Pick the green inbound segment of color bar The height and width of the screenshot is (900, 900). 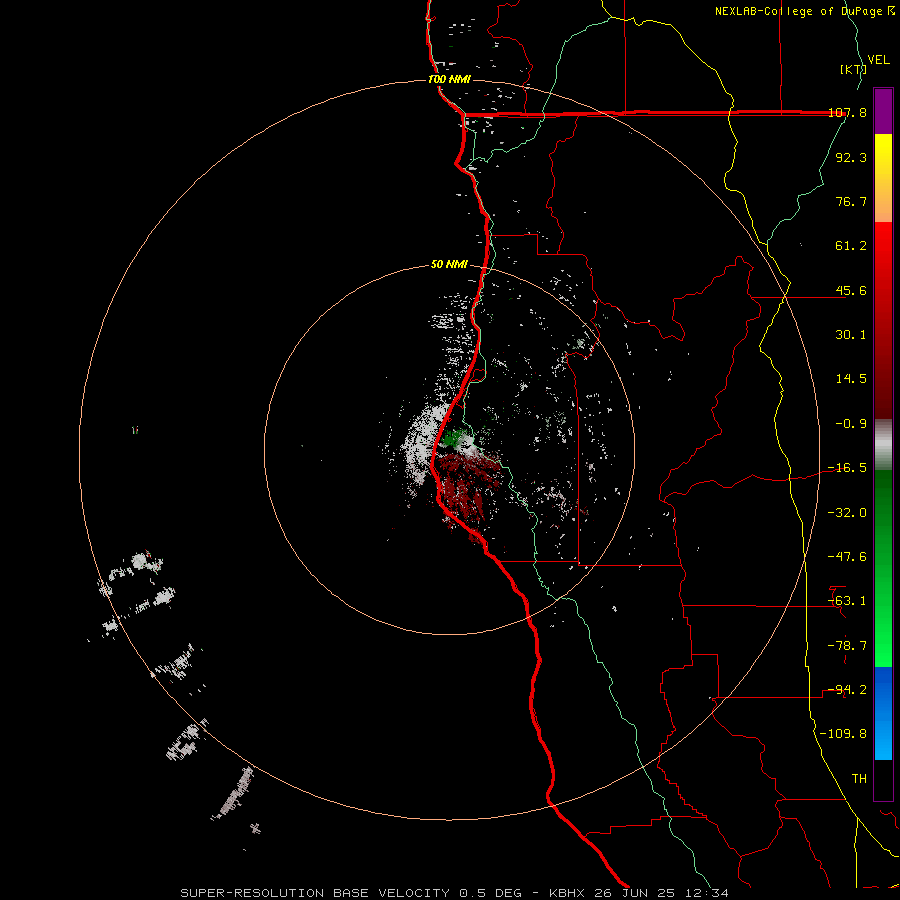(x=883, y=568)
